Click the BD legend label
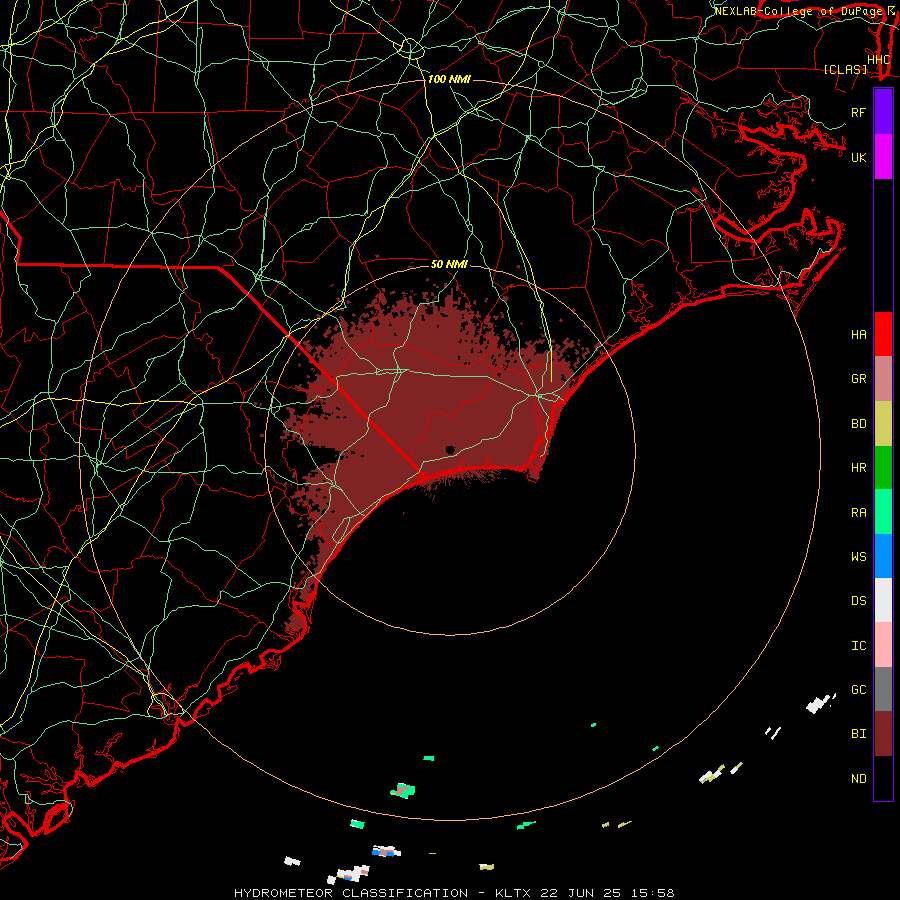The width and height of the screenshot is (900, 900). (859, 424)
